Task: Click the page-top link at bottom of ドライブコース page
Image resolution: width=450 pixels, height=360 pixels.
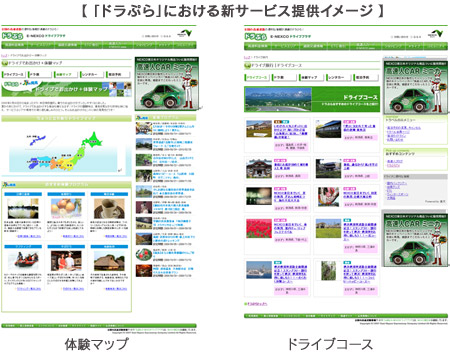Action: pos(256,304)
